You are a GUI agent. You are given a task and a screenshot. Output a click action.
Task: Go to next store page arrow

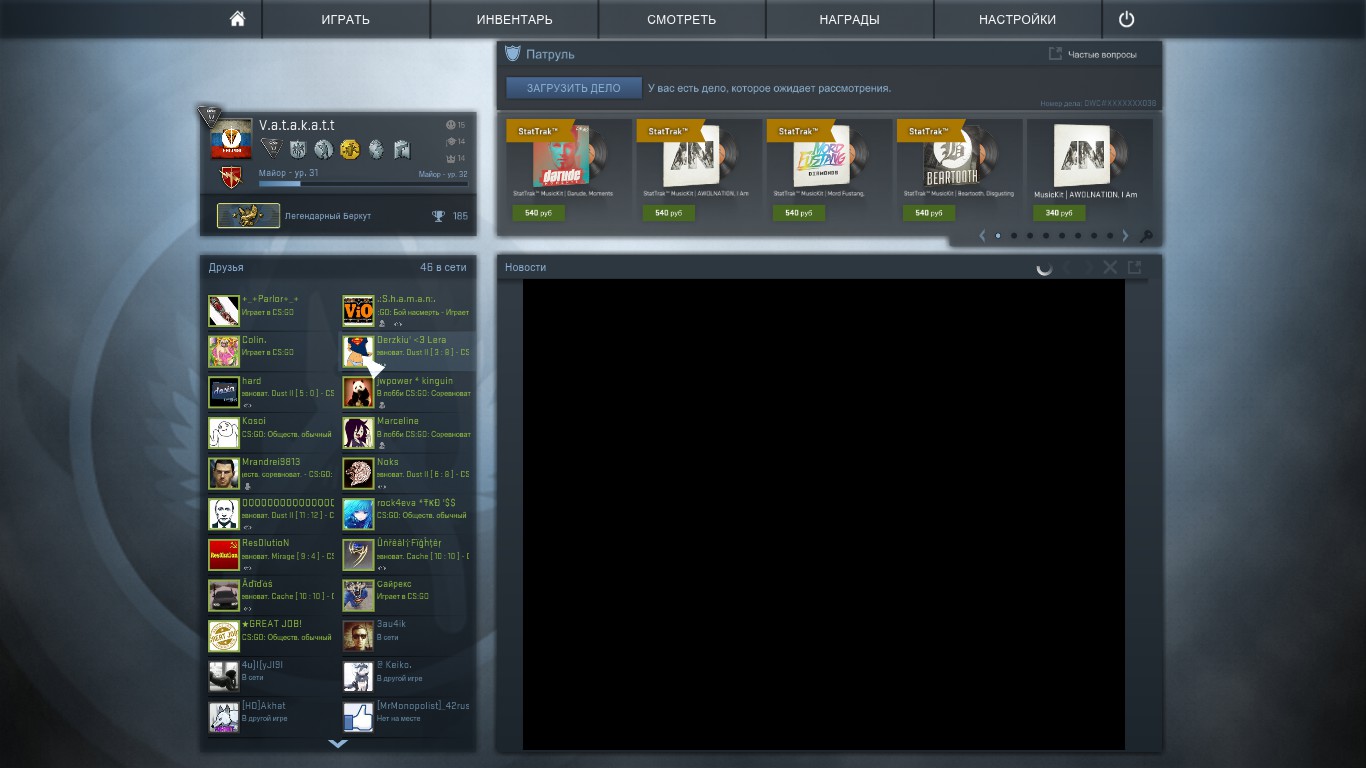coord(1125,236)
